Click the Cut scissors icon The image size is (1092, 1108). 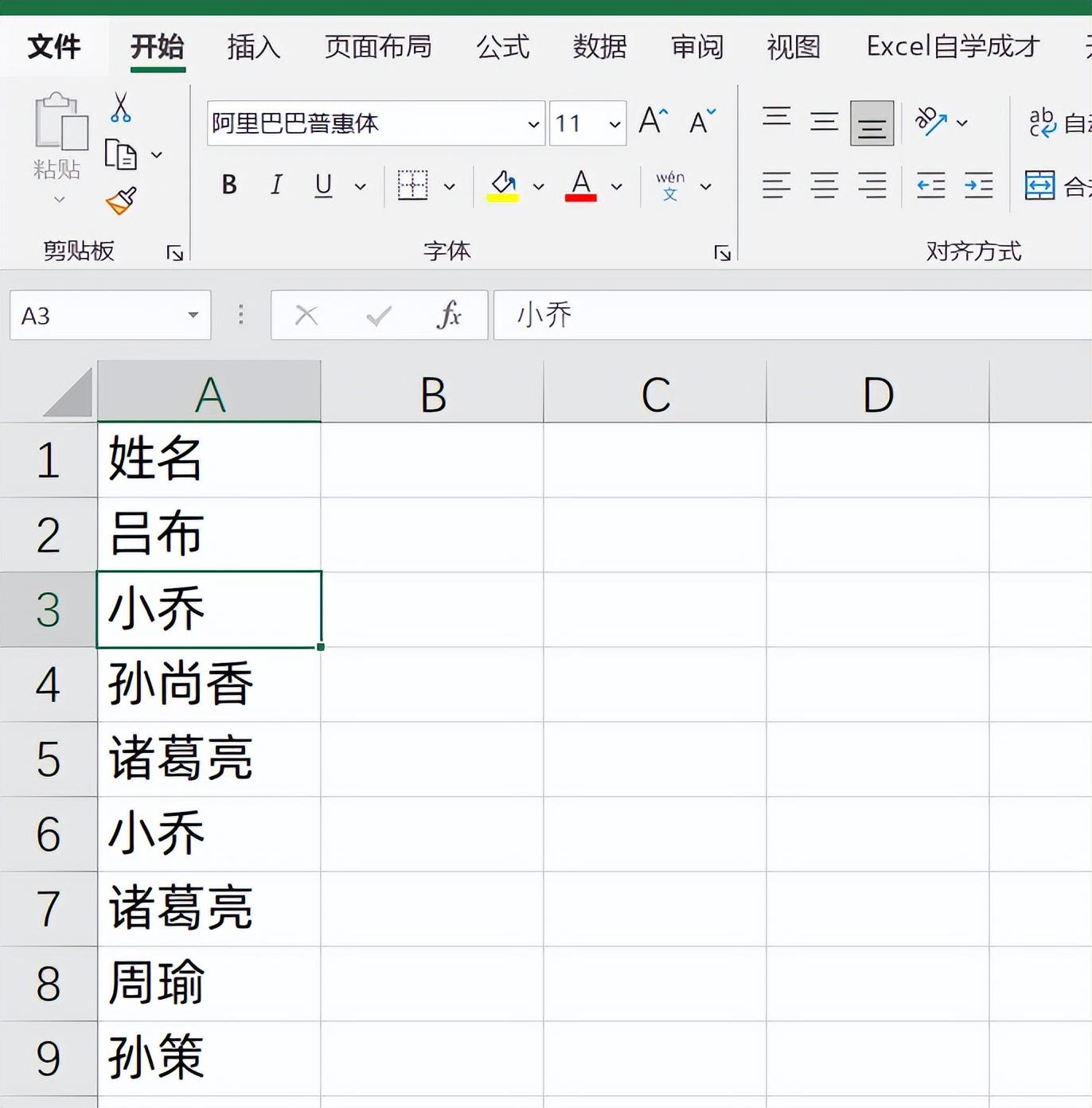click(x=120, y=107)
